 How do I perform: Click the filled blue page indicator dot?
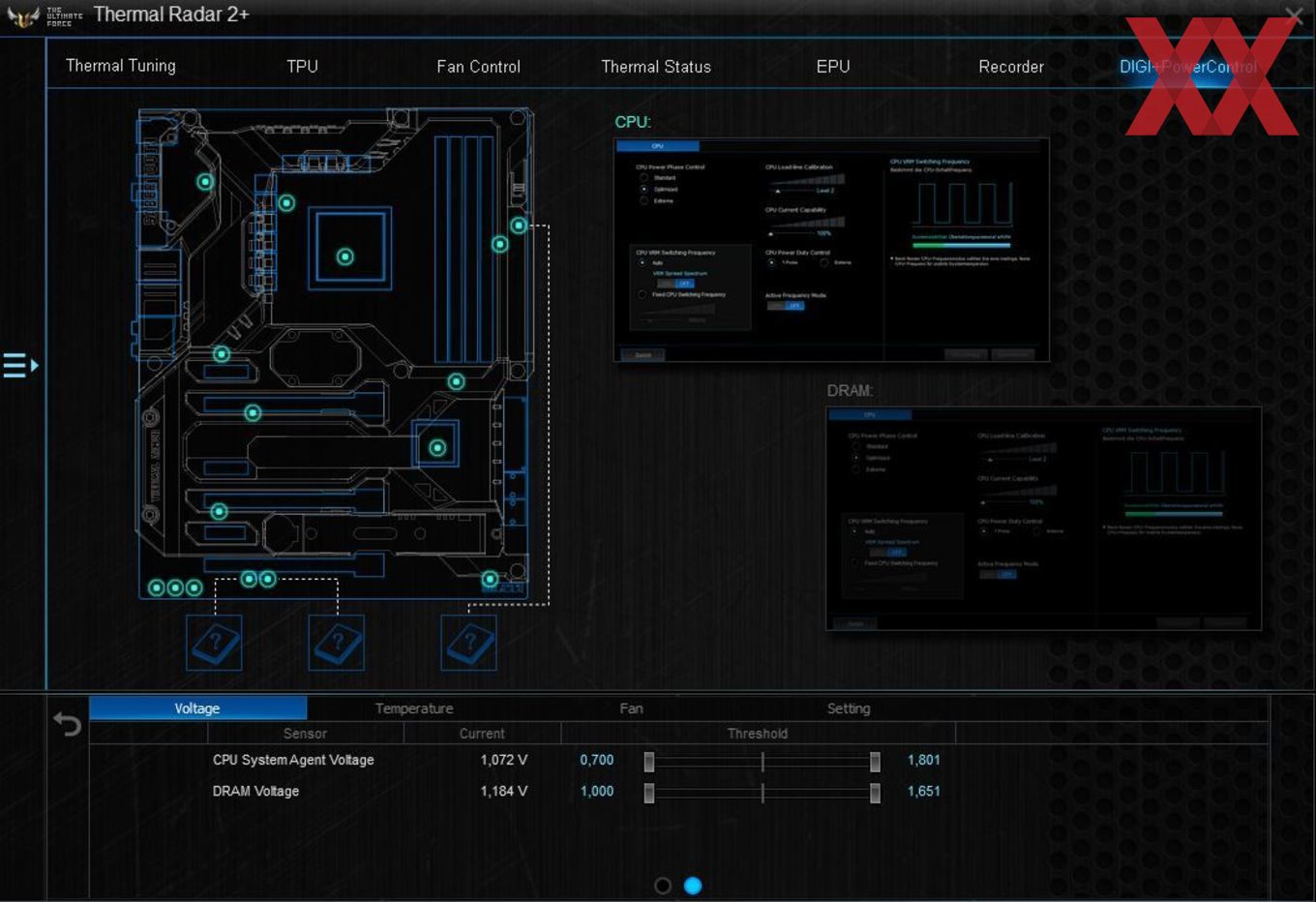pos(693,886)
